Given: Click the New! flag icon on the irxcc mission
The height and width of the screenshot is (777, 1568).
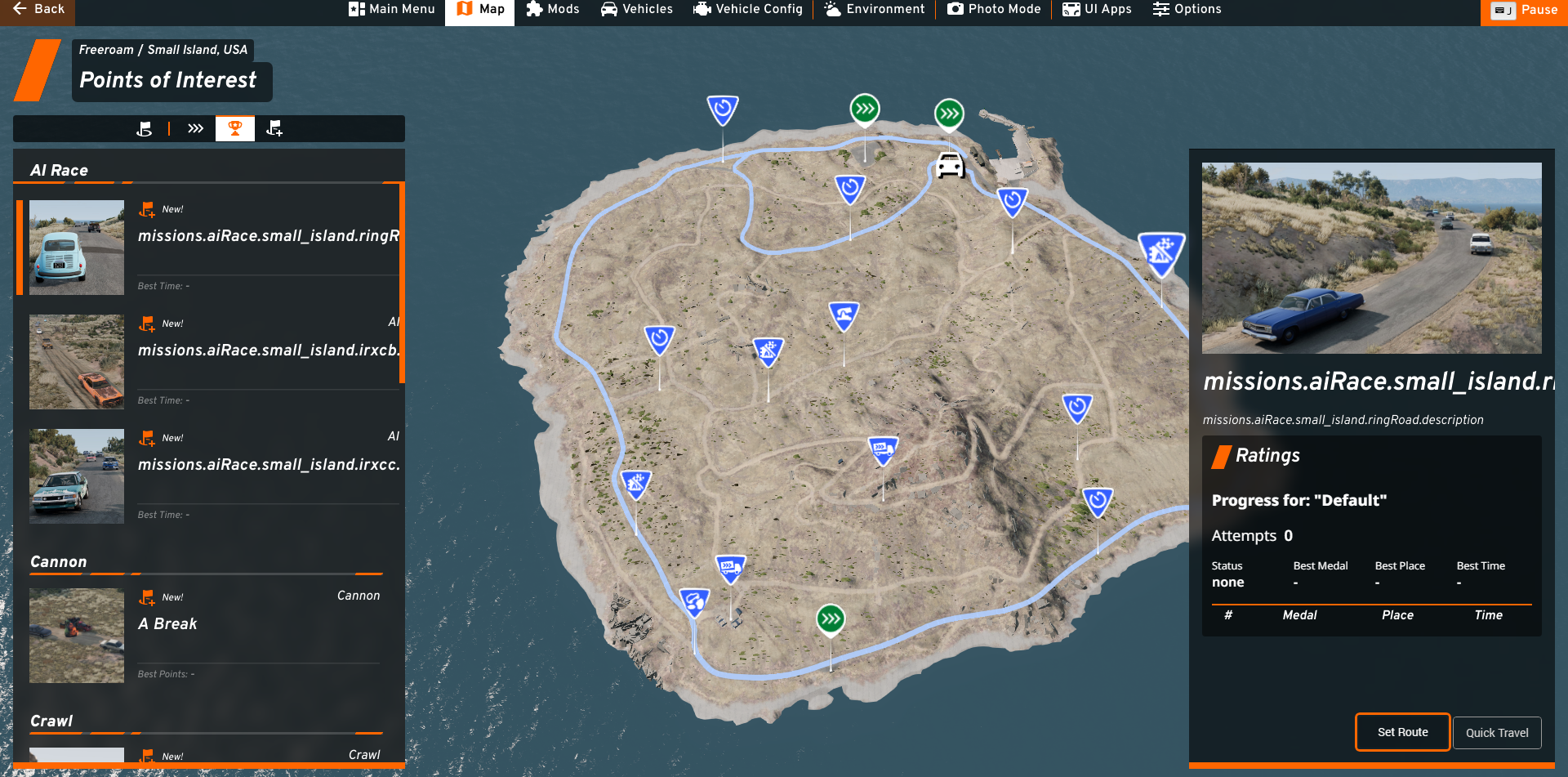Looking at the screenshot, I should [x=146, y=439].
